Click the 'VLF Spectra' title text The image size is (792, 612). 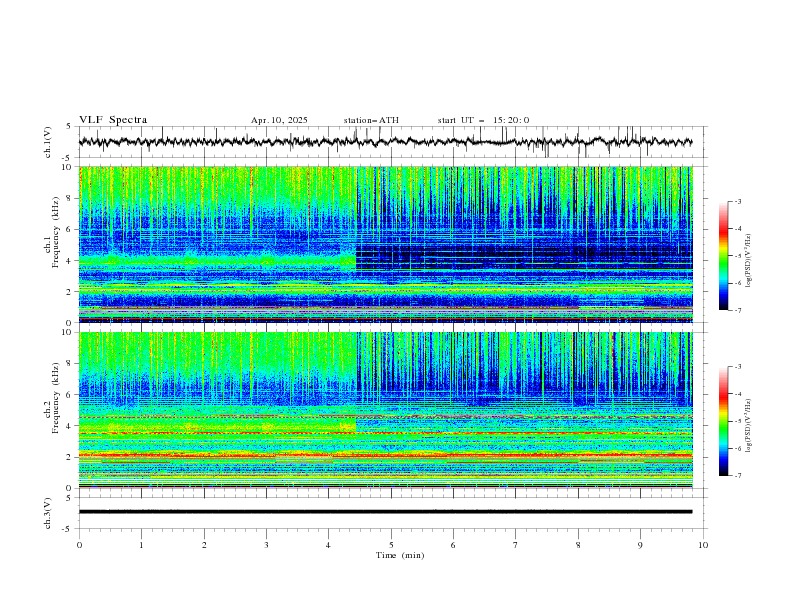click(113, 120)
